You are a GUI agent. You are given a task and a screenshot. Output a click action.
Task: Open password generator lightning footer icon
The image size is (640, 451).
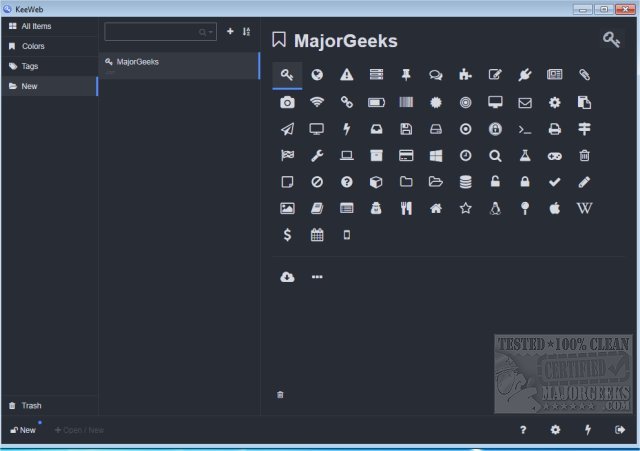[587, 429]
